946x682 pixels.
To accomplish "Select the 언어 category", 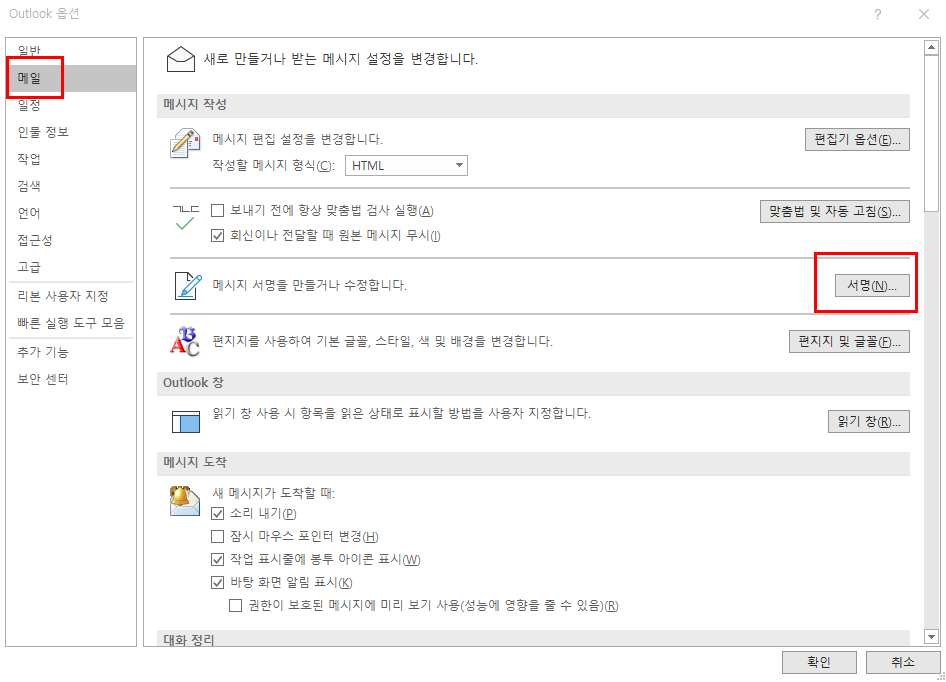I will pyautogui.click(x=71, y=213).
